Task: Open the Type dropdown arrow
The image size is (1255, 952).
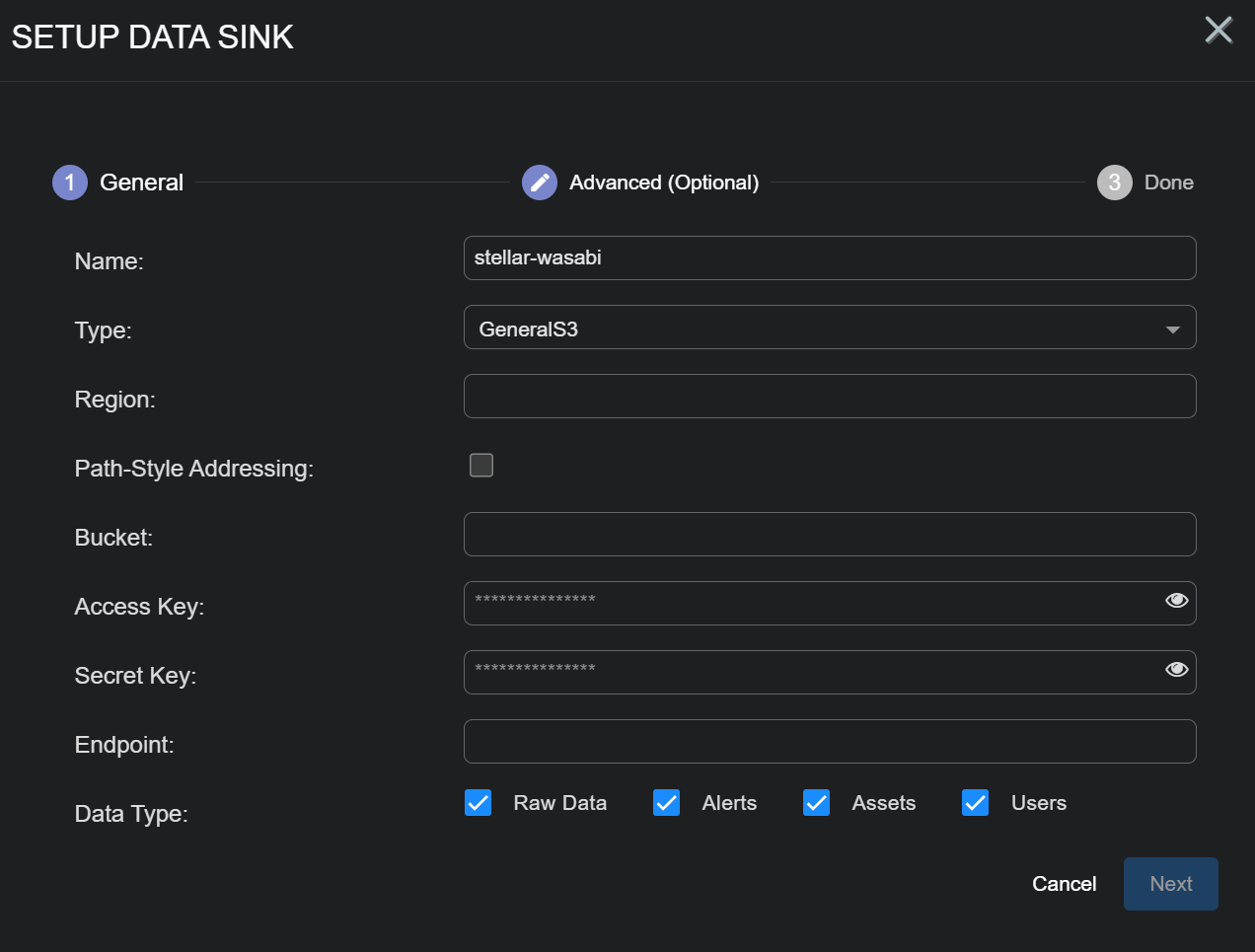Action: pos(1172,330)
